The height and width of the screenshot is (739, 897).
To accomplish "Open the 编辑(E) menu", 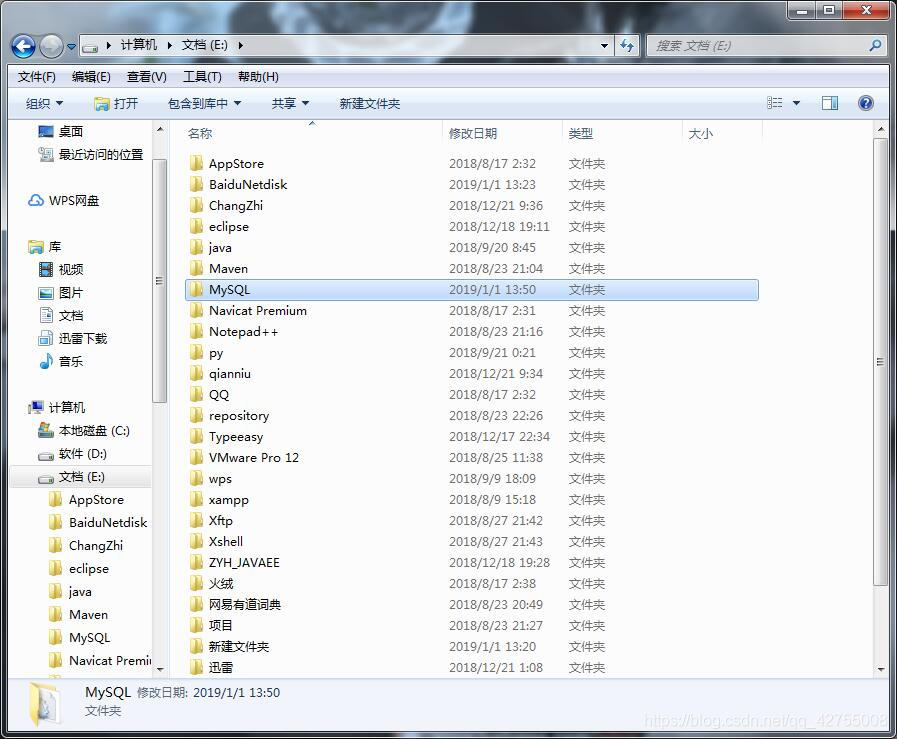I will click(x=91, y=77).
